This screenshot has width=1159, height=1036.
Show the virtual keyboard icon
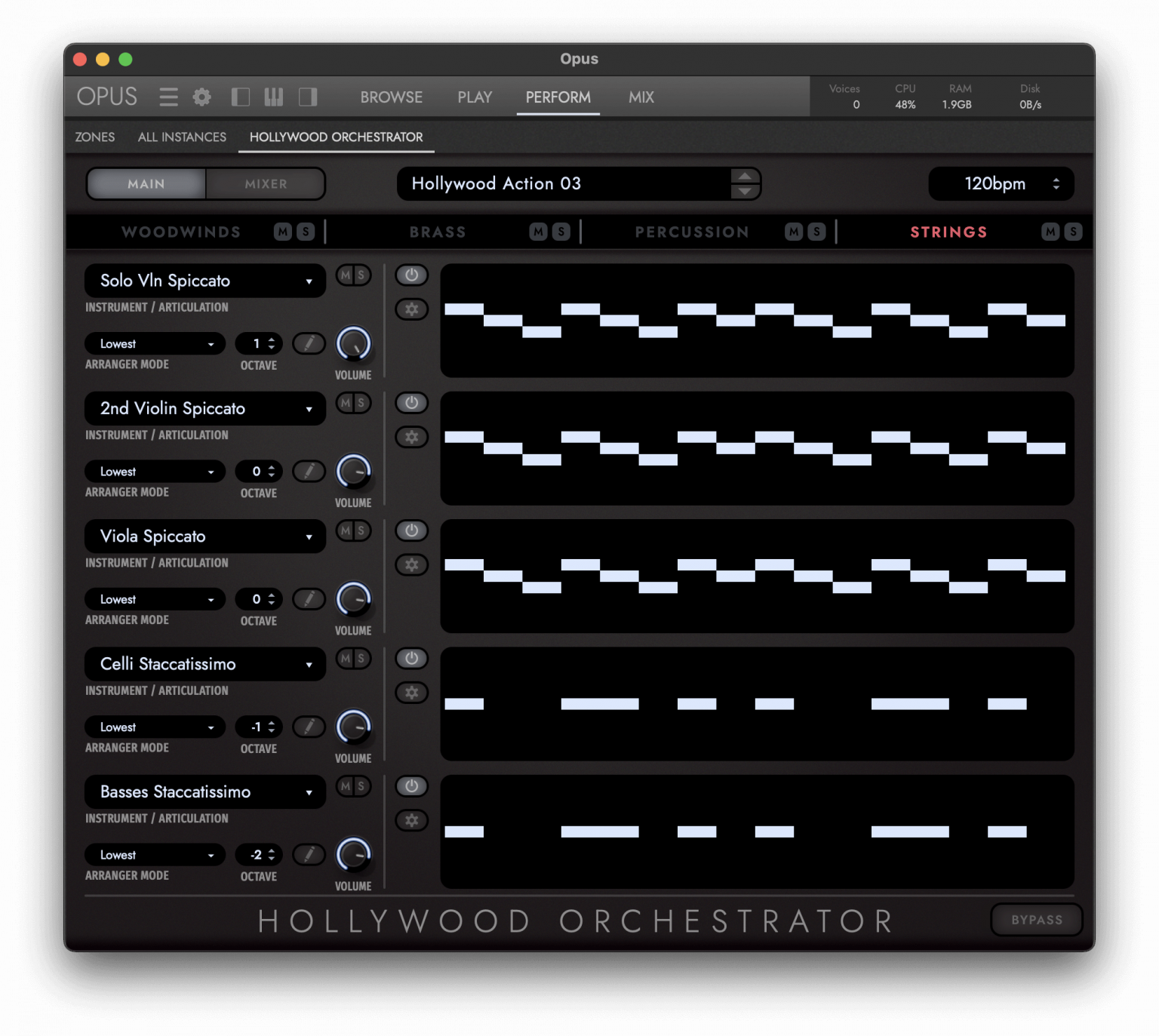tap(274, 97)
